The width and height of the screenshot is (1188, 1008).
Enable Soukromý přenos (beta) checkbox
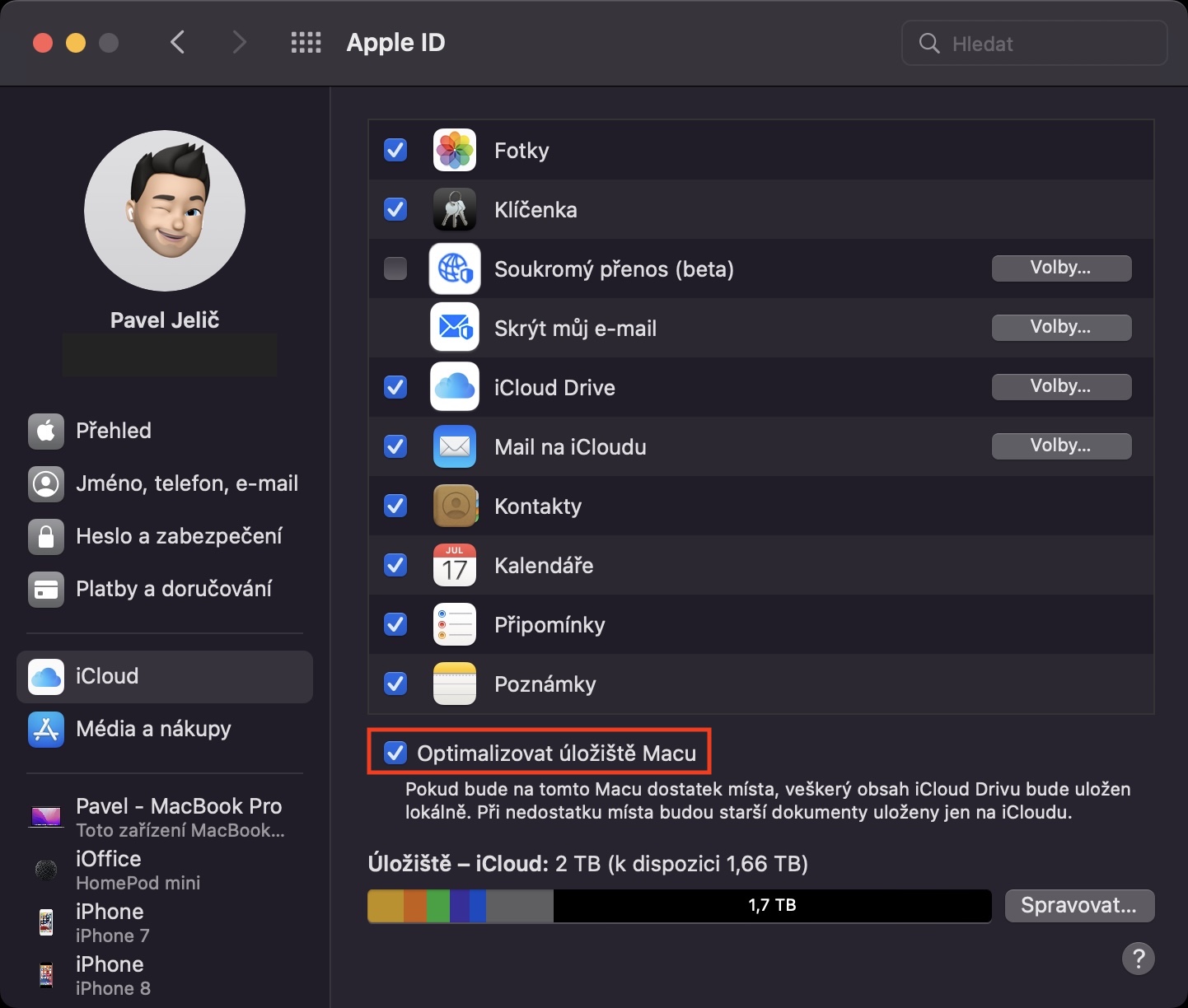pos(396,268)
